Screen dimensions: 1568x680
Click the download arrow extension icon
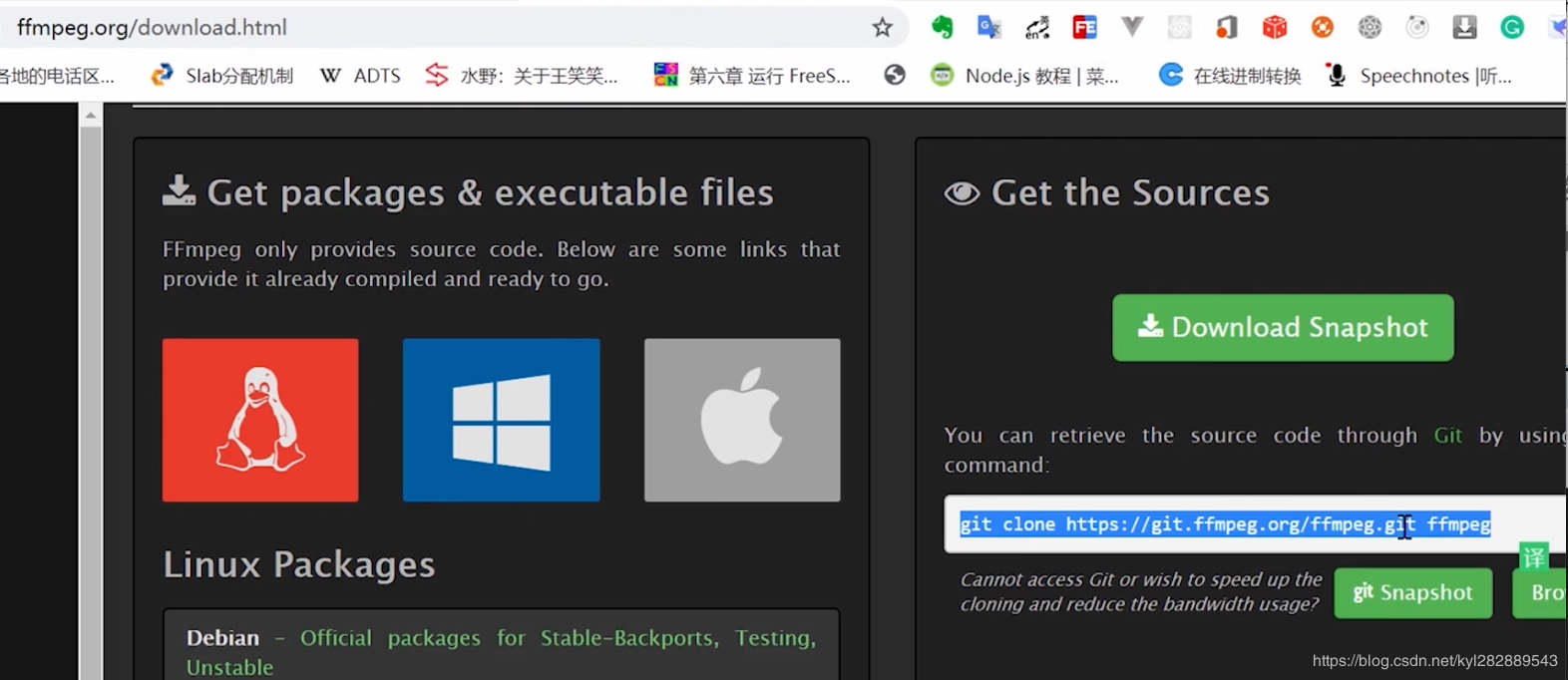click(x=1464, y=28)
